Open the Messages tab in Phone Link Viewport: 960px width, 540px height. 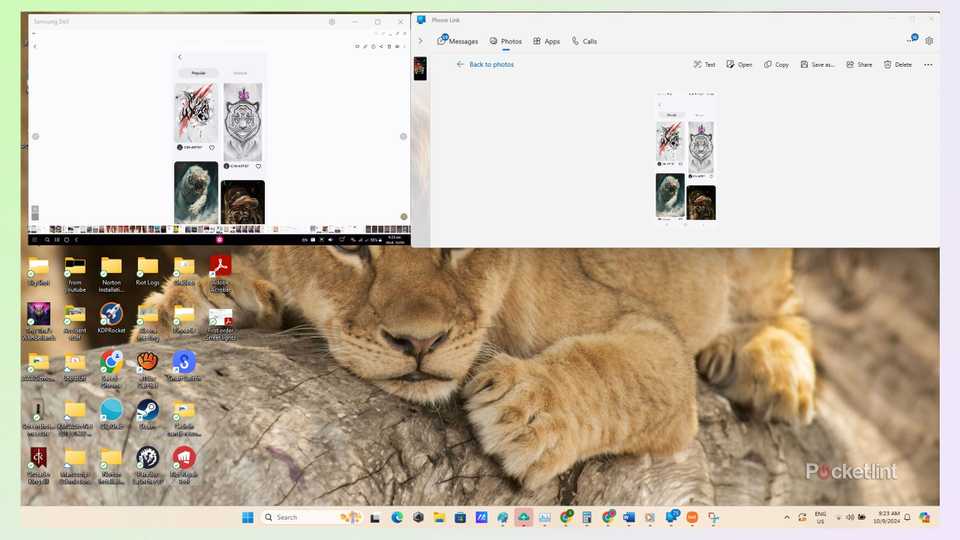(457, 41)
